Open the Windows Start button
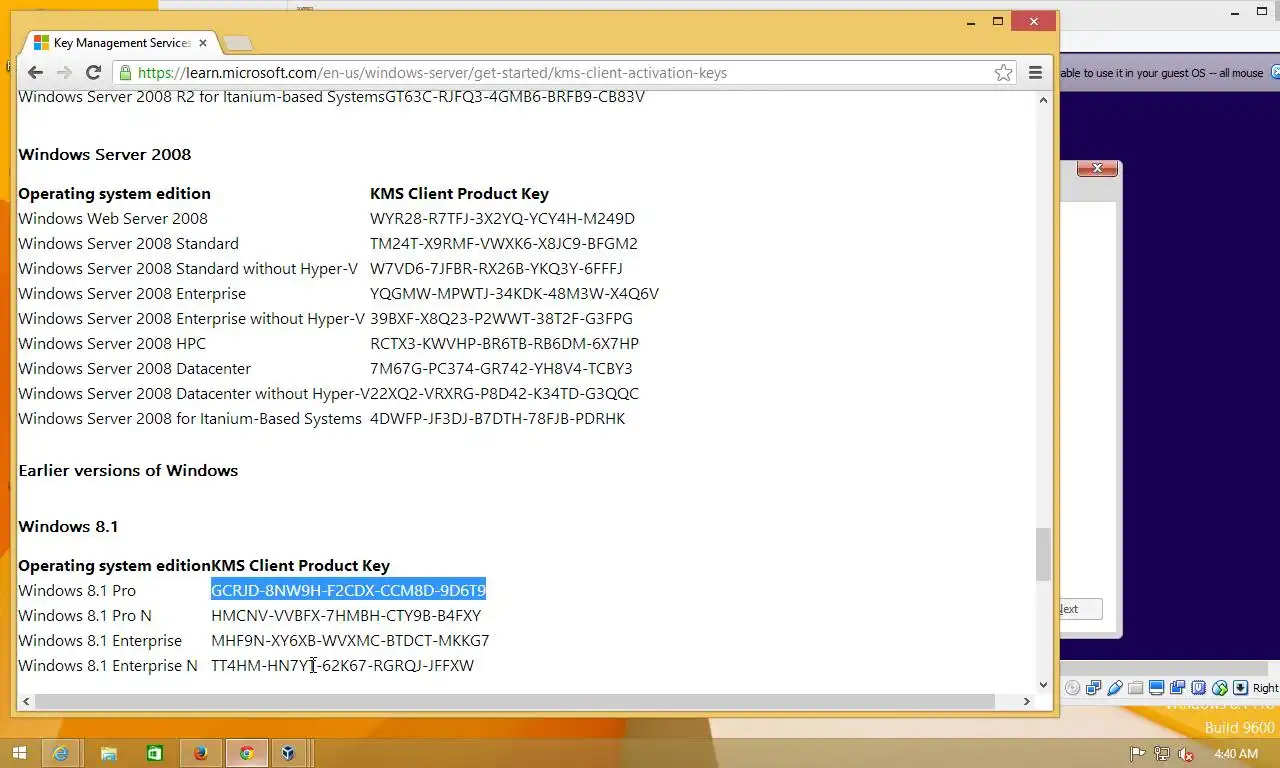The image size is (1280, 768). [19, 753]
